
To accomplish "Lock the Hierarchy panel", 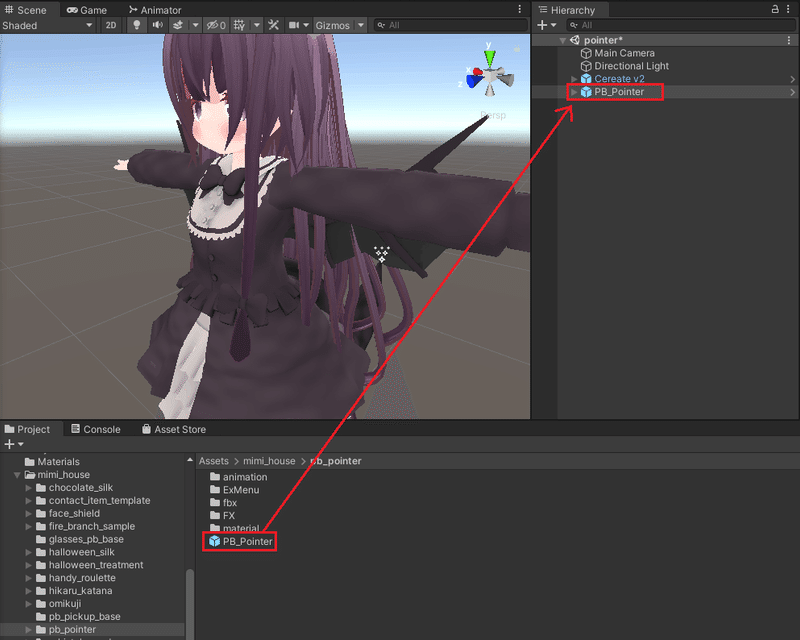I will 775,9.
